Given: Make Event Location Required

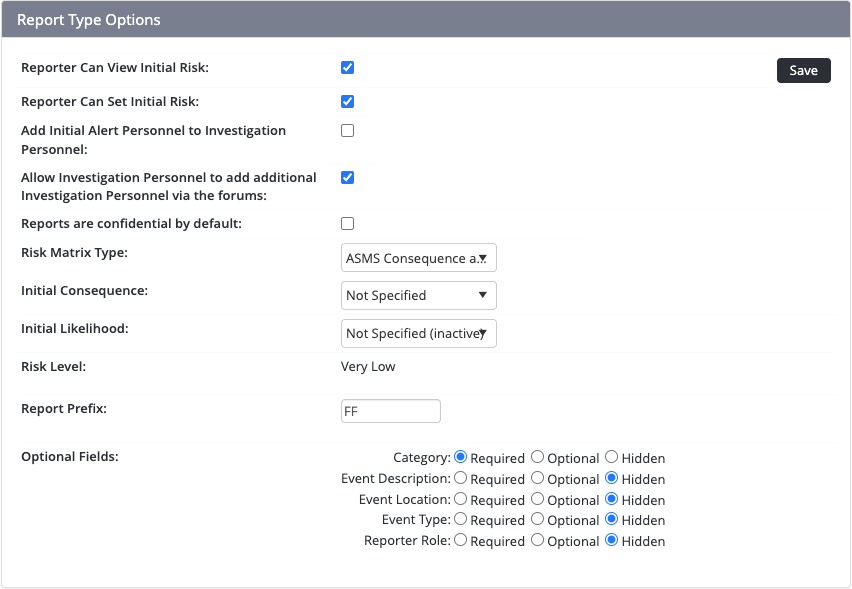Looking at the screenshot, I should tap(460, 499).
